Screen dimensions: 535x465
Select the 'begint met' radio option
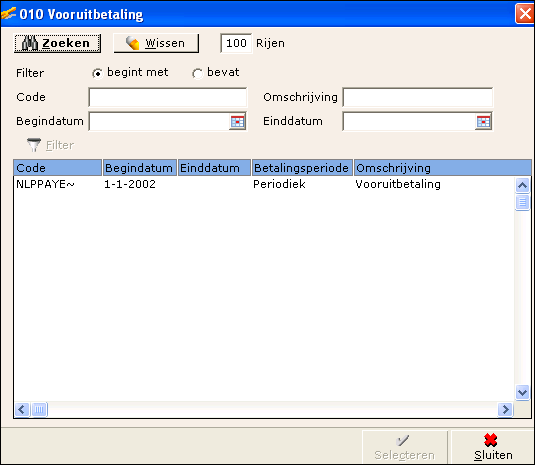pos(97,73)
